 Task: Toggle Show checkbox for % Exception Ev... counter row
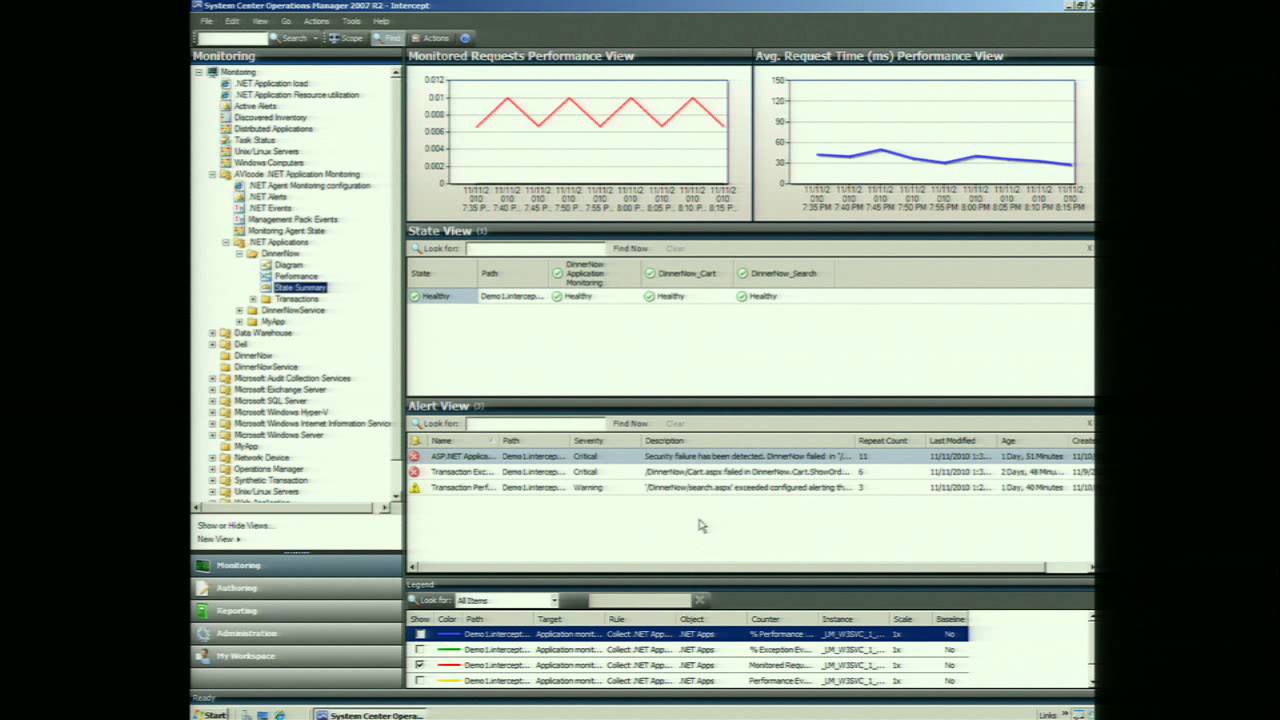click(420, 650)
